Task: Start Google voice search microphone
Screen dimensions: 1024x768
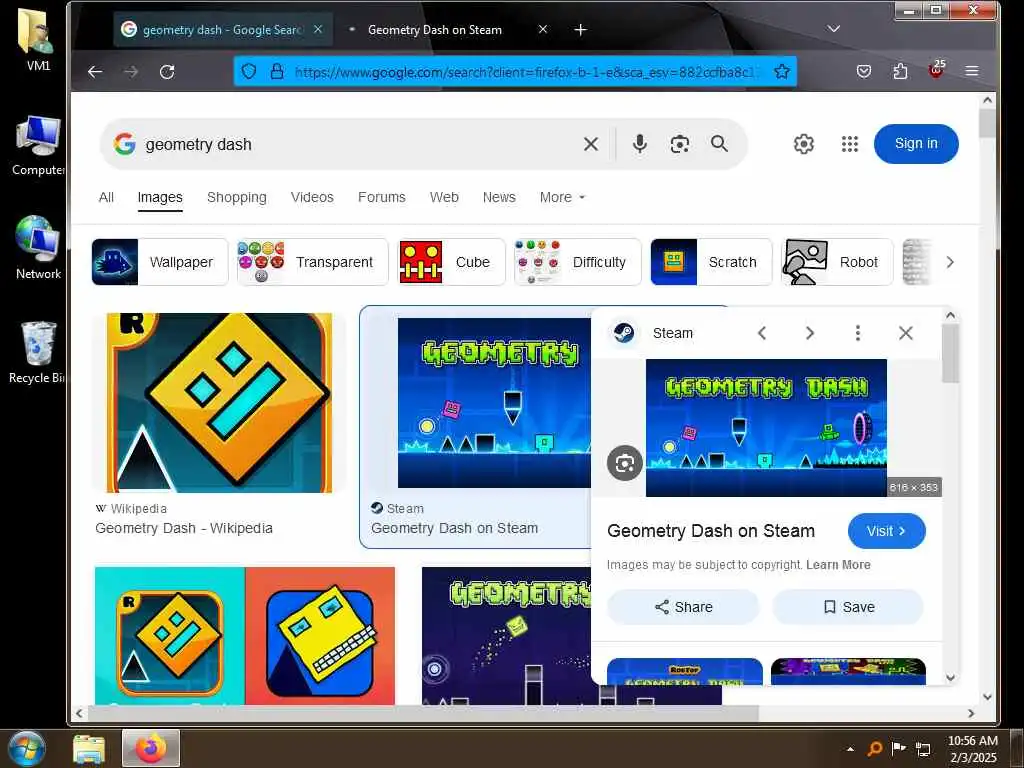Action: [x=640, y=144]
